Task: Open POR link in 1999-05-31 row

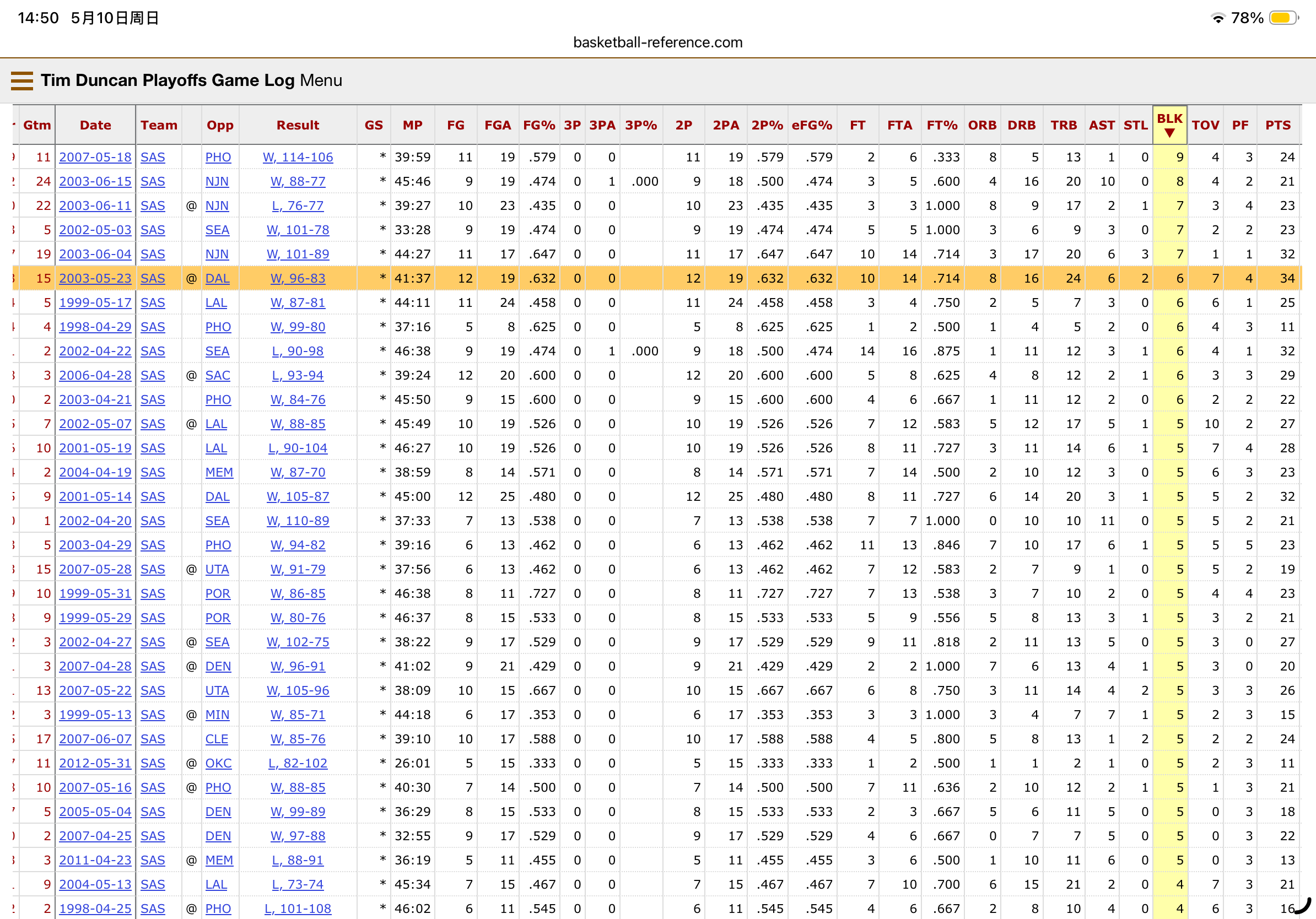Action: coord(218,593)
